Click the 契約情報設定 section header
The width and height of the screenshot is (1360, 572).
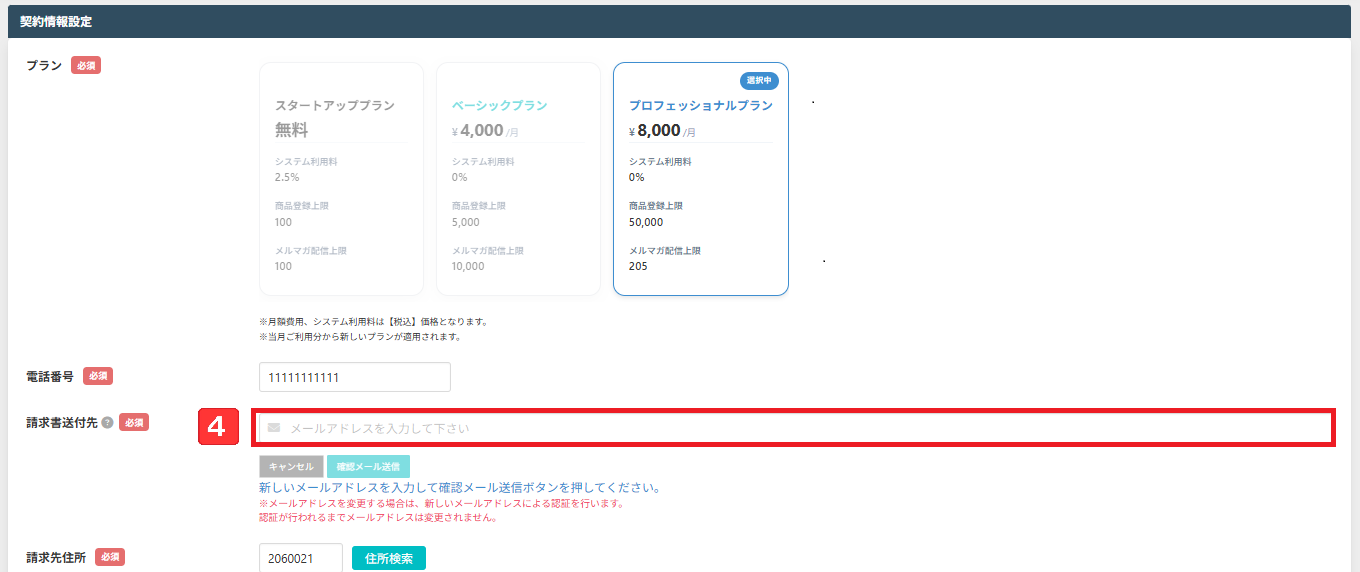tap(56, 21)
